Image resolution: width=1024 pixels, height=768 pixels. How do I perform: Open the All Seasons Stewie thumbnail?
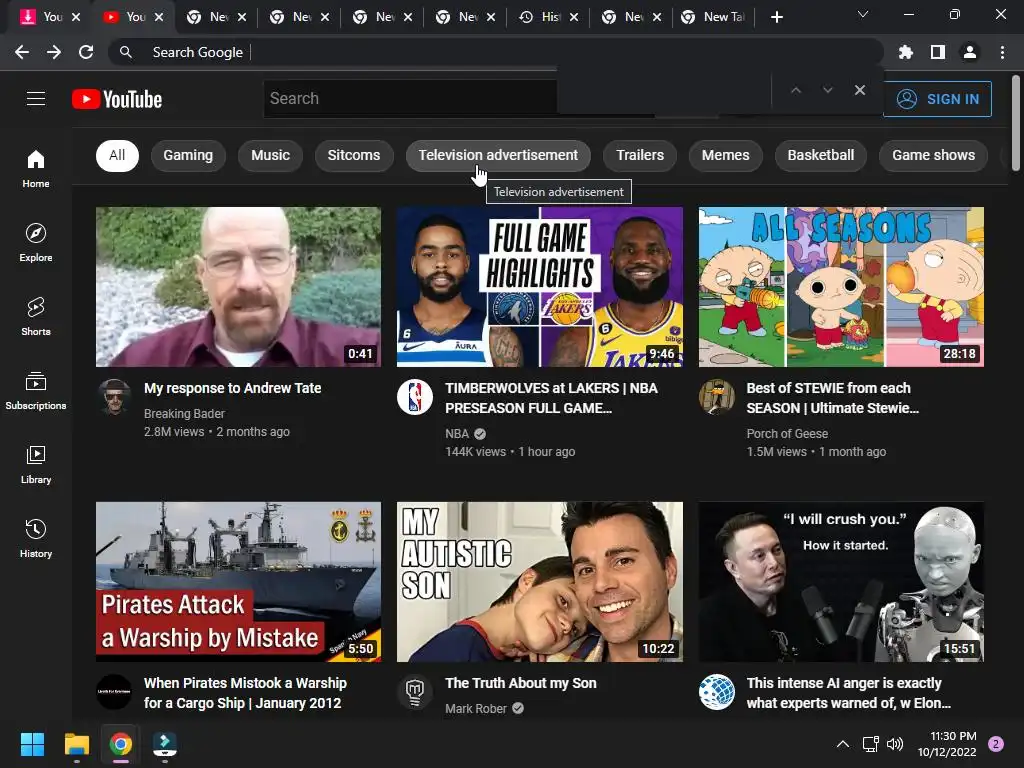pyautogui.click(x=841, y=287)
